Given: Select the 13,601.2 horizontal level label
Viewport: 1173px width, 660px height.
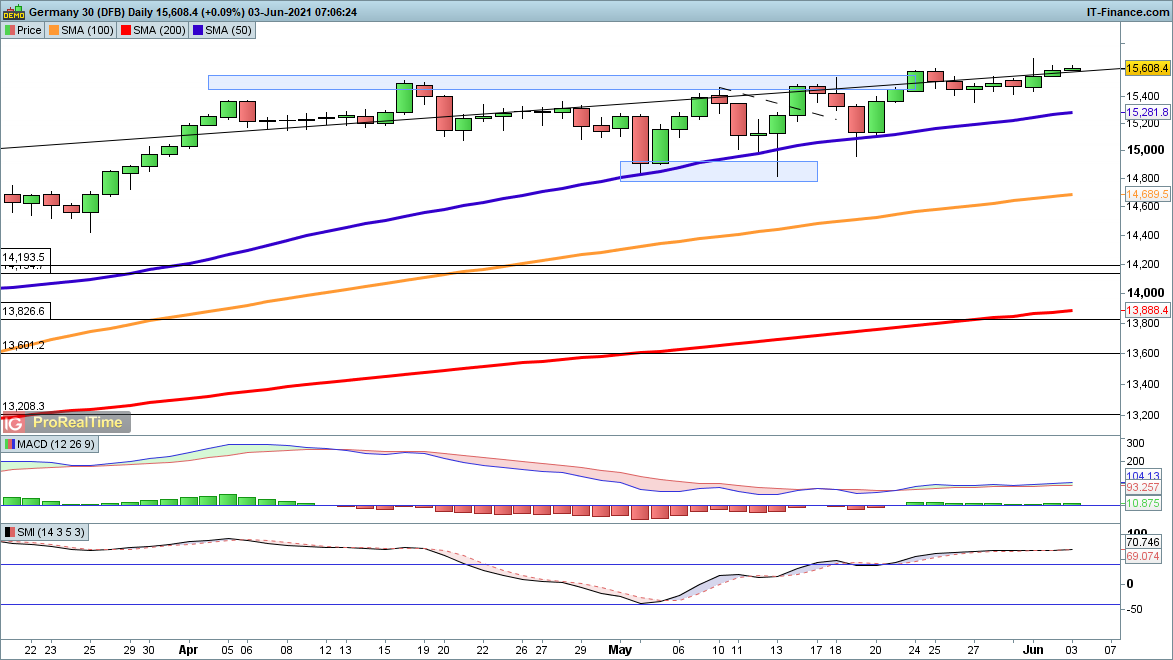Looking at the screenshot, I should pyautogui.click(x=24, y=345).
